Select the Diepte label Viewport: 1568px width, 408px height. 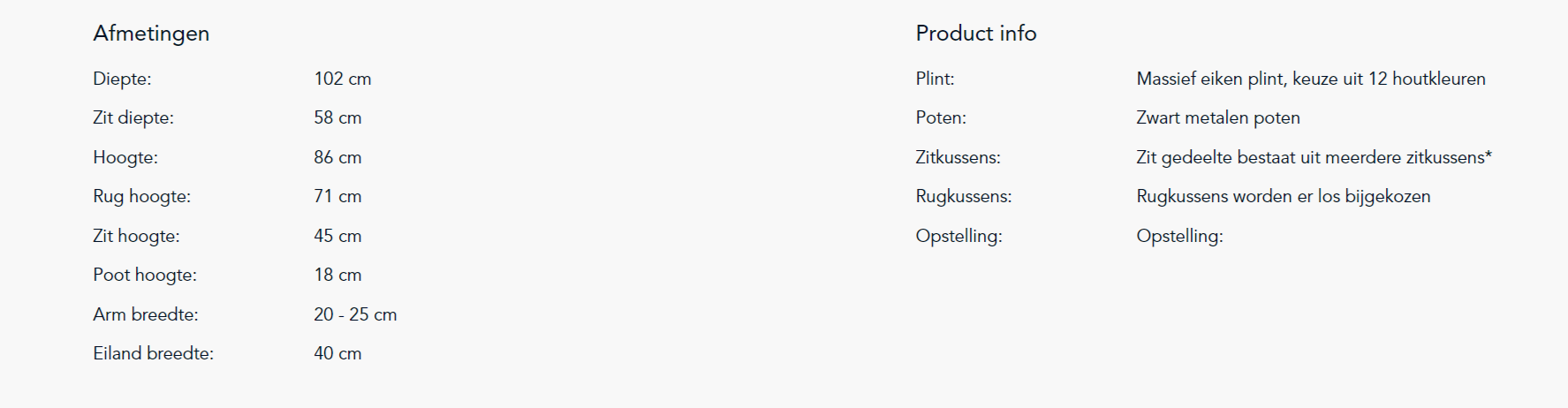tap(122, 79)
